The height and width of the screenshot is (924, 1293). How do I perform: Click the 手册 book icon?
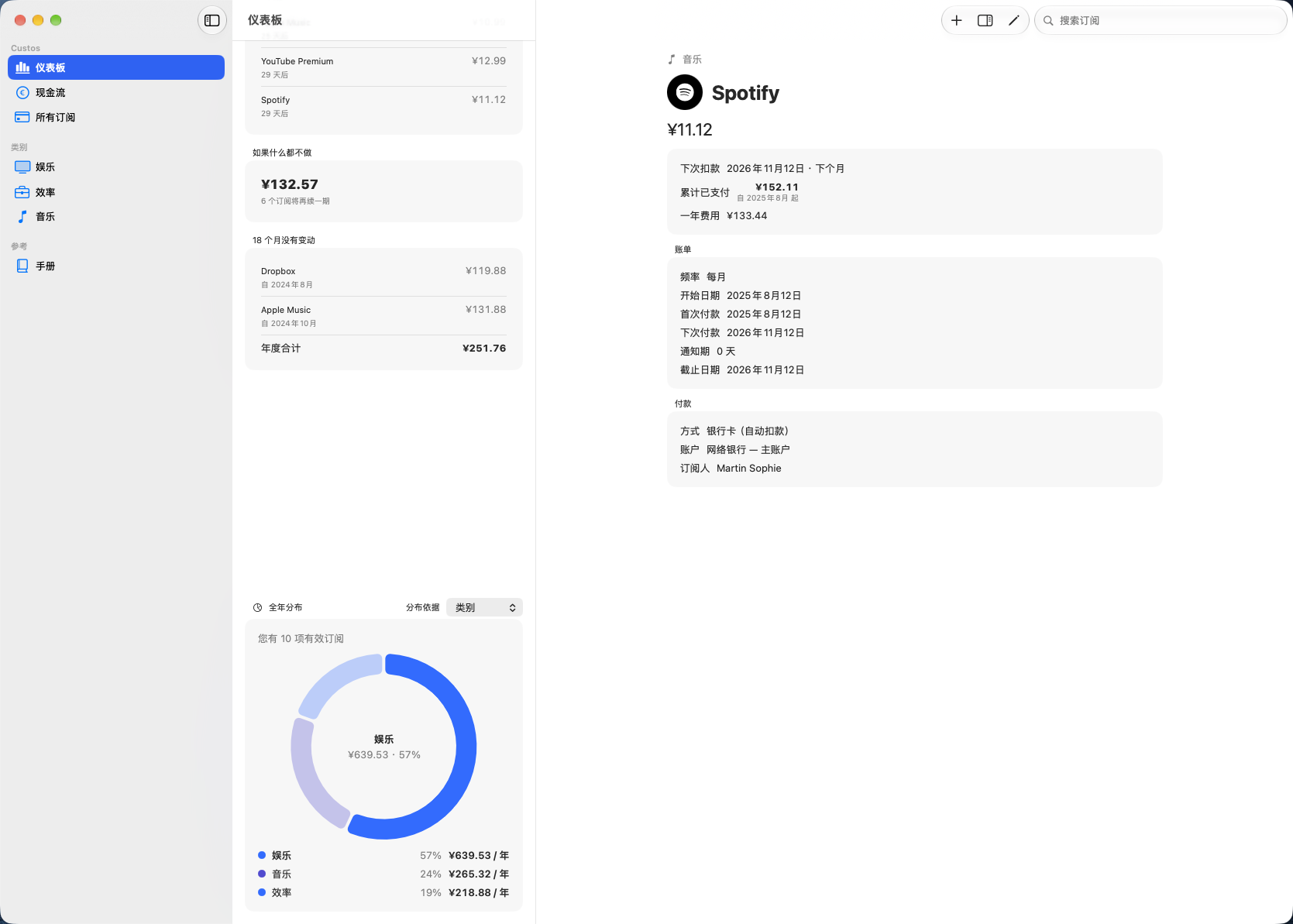pos(22,266)
